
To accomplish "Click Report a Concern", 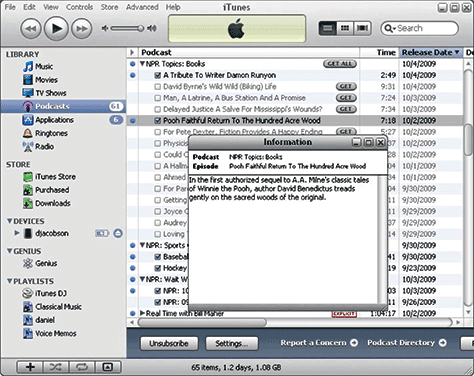I will (319, 343).
